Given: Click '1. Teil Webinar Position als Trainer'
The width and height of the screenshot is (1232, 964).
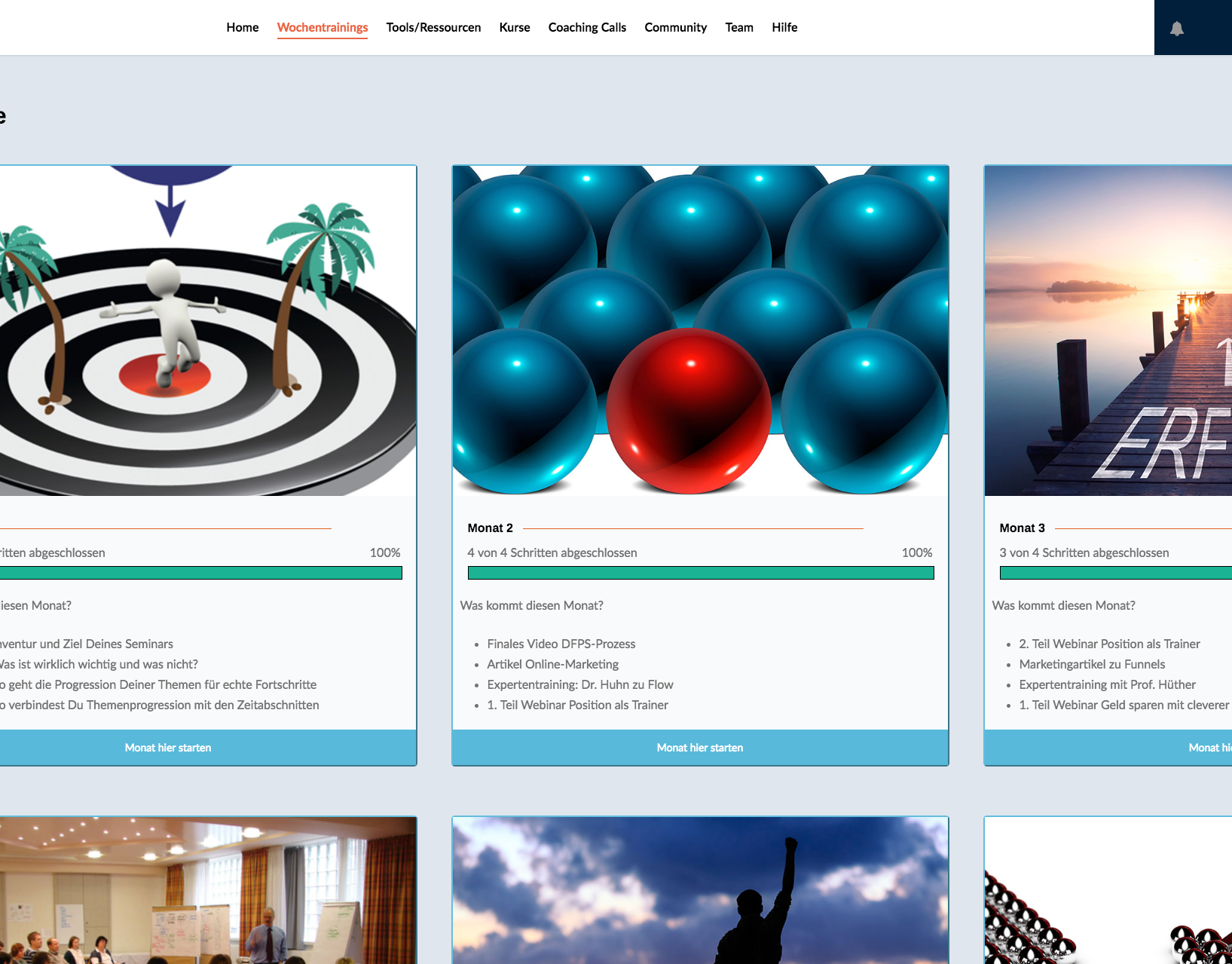Looking at the screenshot, I should (578, 705).
